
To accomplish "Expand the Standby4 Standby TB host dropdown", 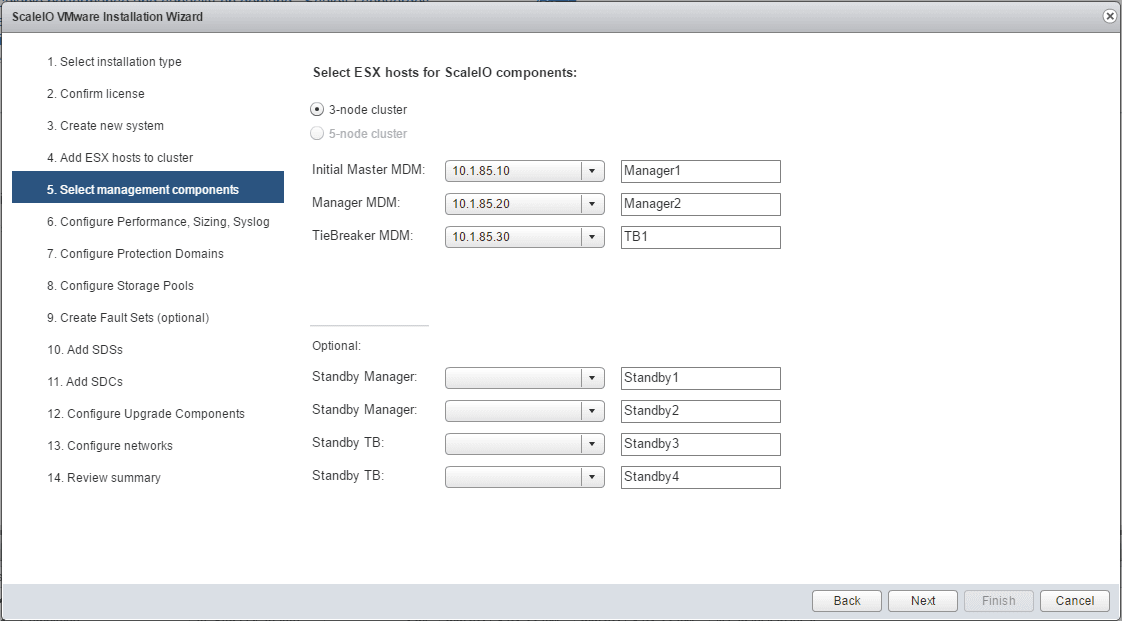I will [x=525, y=476].
